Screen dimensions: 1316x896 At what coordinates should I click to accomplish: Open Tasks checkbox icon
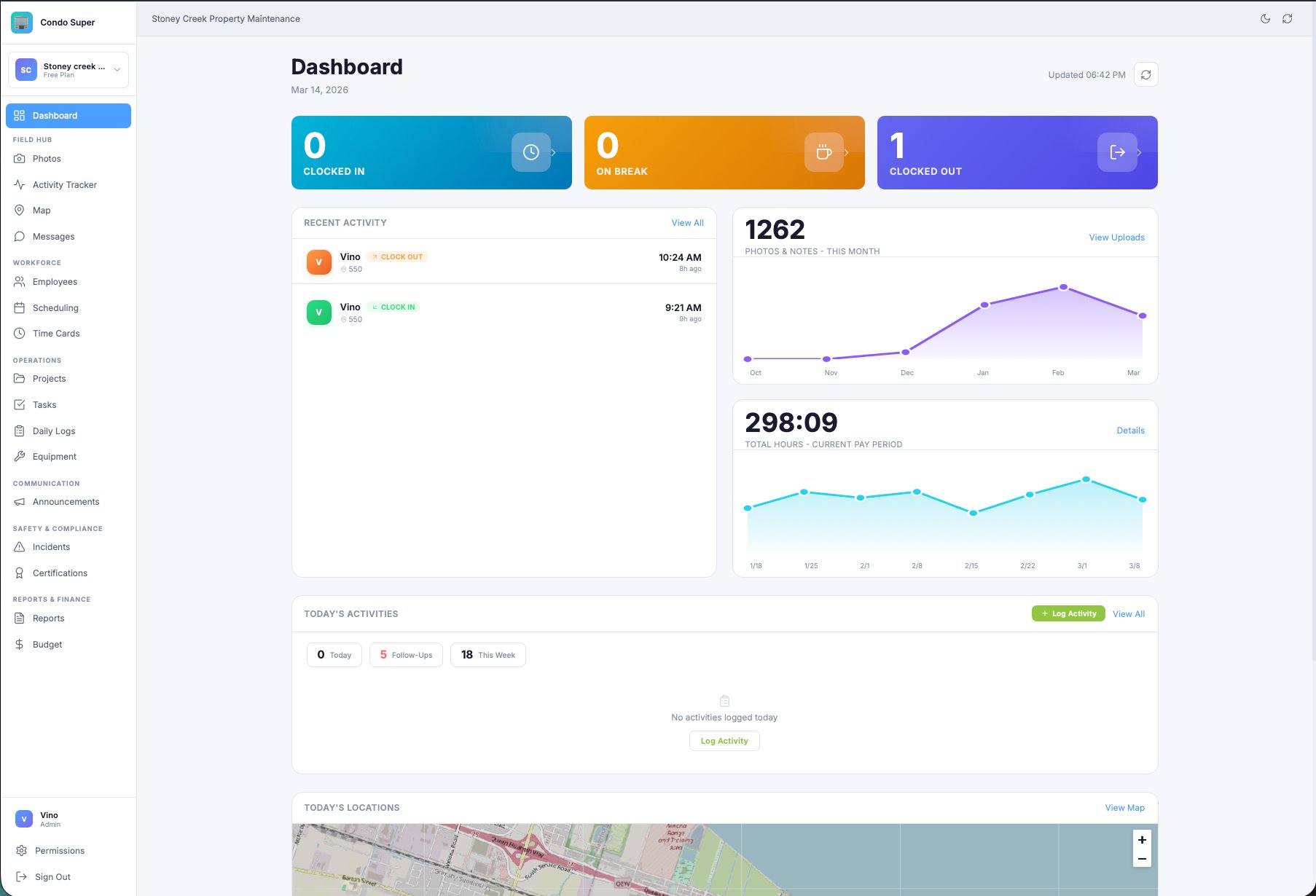pyautogui.click(x=20, y=405)
